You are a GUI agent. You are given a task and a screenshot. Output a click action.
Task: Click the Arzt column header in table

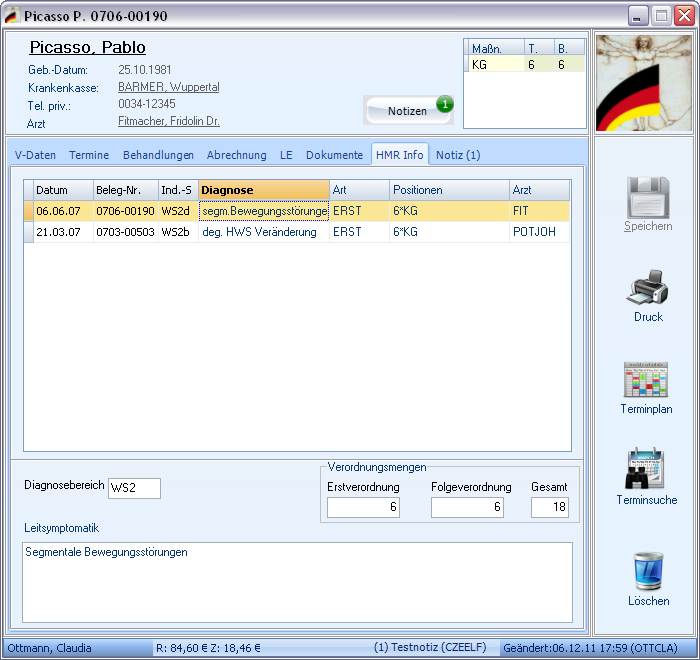(540, 190)
